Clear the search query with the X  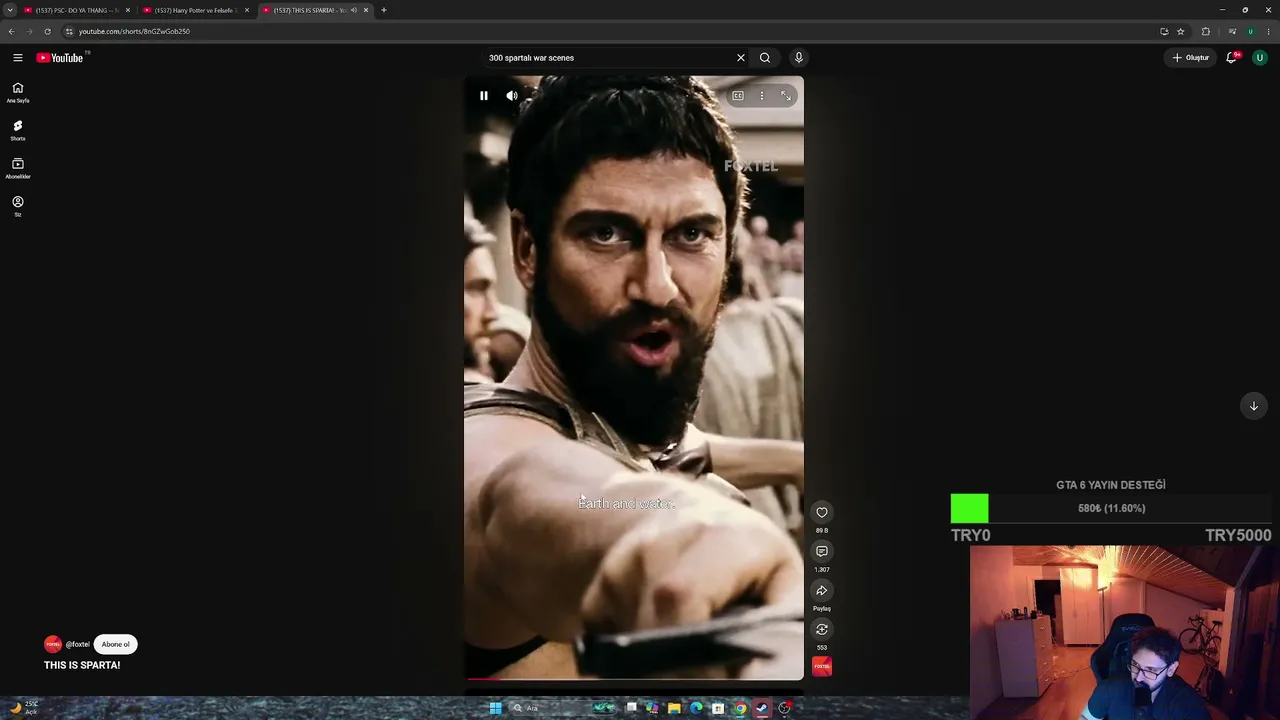741,58
